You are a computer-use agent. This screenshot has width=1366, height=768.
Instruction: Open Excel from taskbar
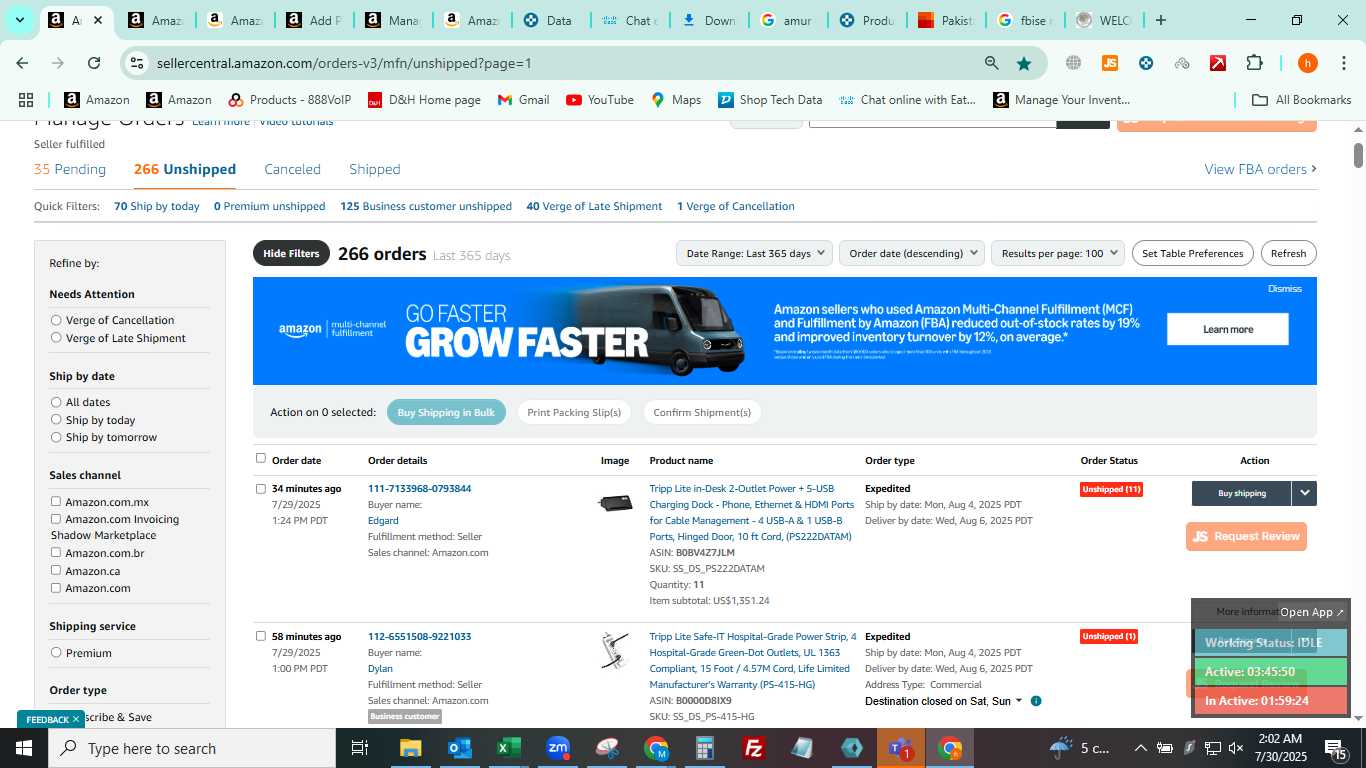pos(509,748)
